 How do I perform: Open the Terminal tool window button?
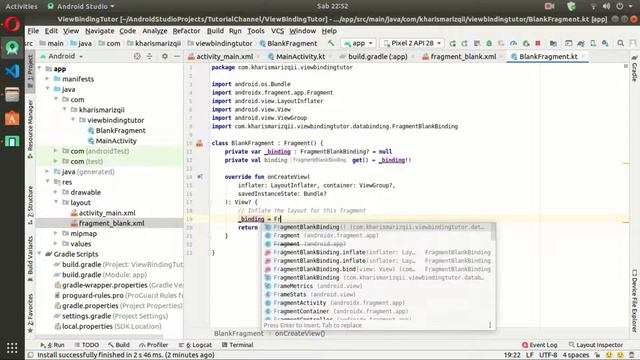[237, 345]
